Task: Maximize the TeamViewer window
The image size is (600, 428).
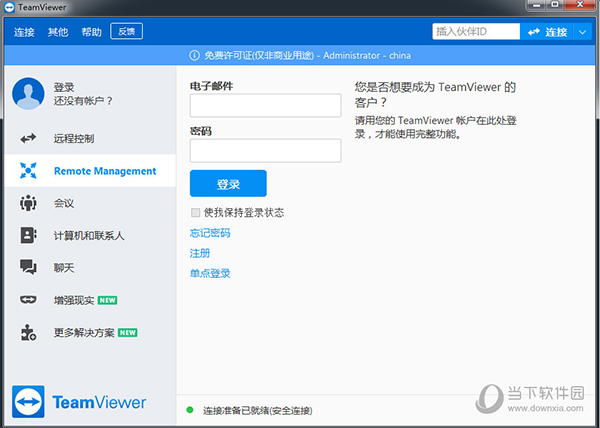Action: [x=555, y=5]
